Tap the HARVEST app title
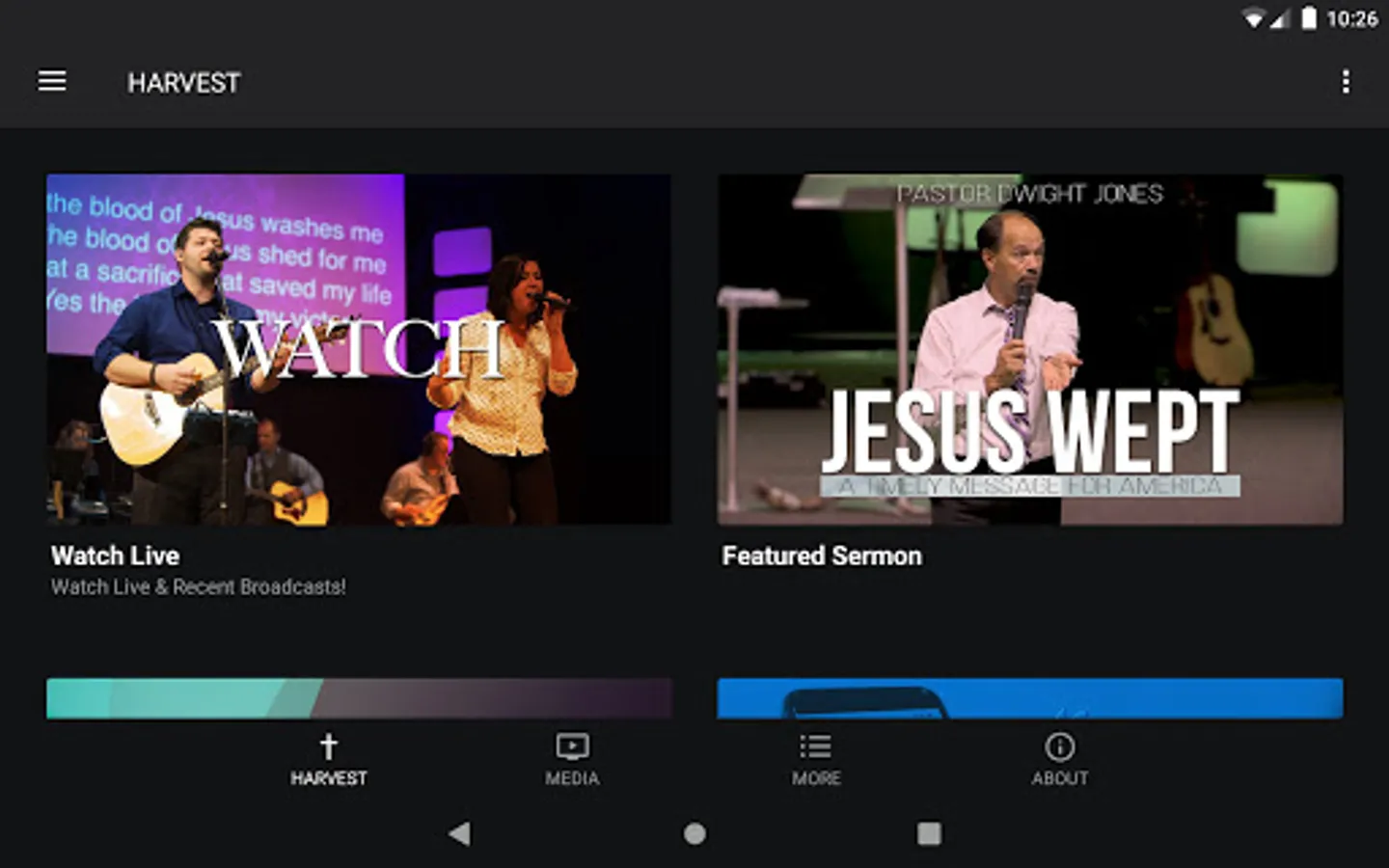Screen dimensions: 1389x868 [x=183, y=83]
